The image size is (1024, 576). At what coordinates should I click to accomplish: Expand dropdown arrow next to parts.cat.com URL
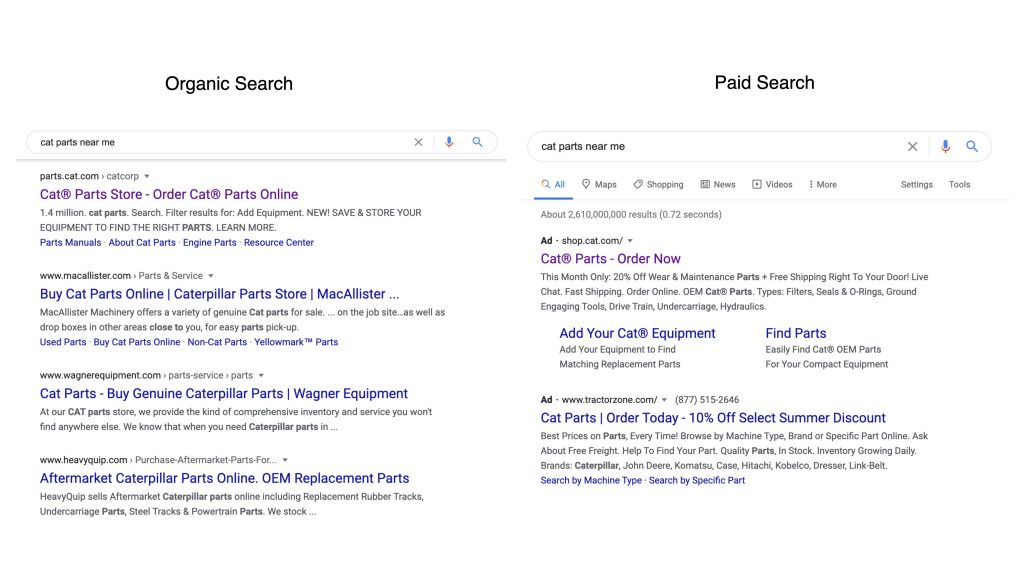pos(147,176)
